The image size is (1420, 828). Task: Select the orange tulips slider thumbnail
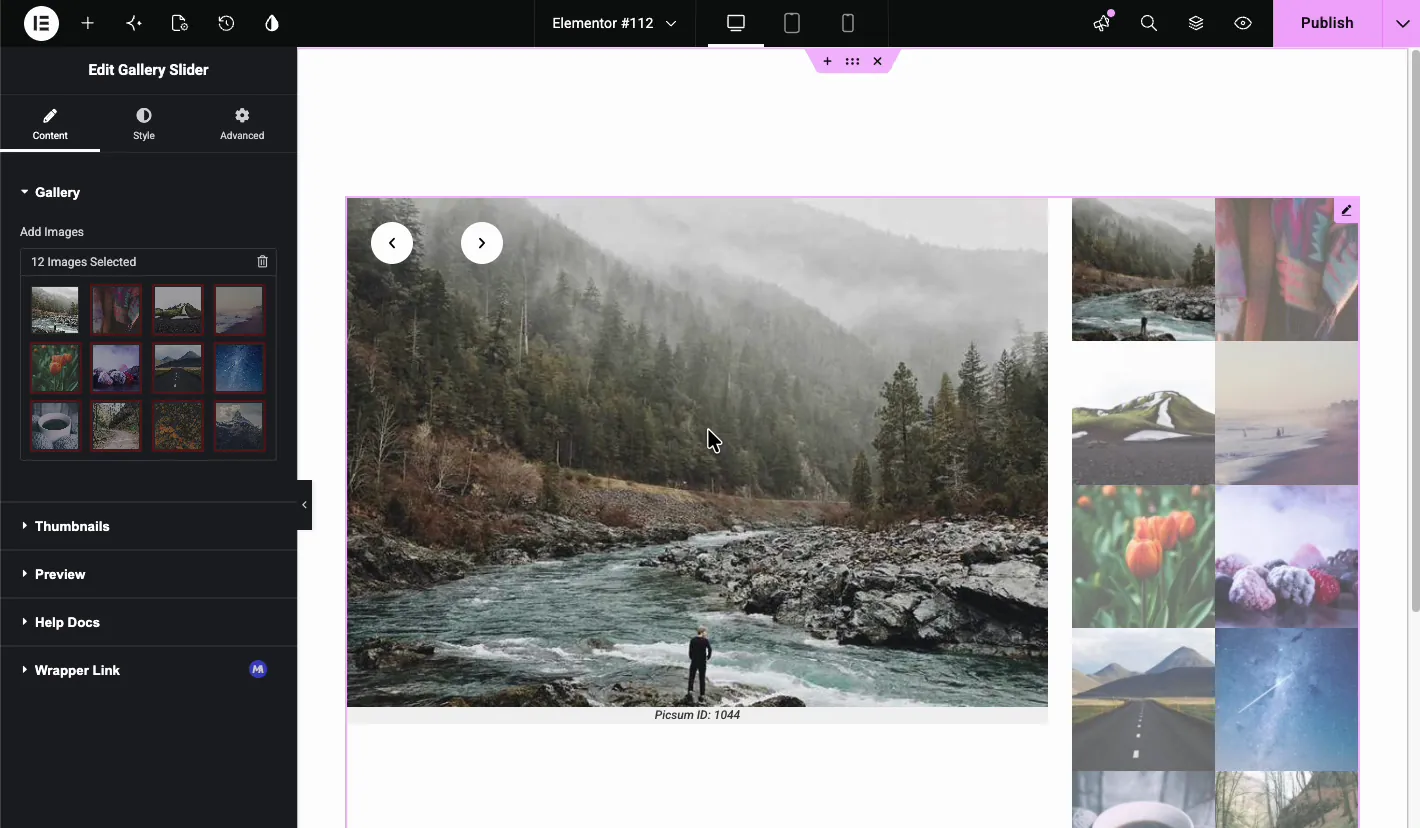1143,556
